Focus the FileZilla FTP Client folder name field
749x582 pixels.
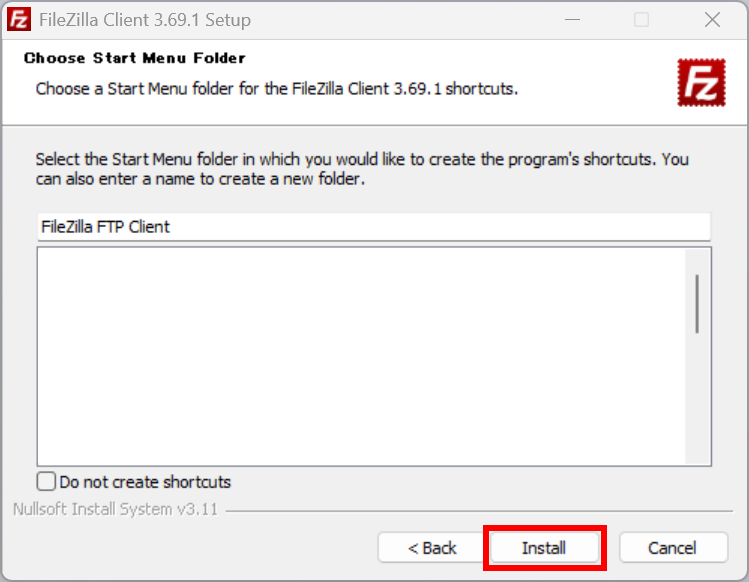pos(374,226)
